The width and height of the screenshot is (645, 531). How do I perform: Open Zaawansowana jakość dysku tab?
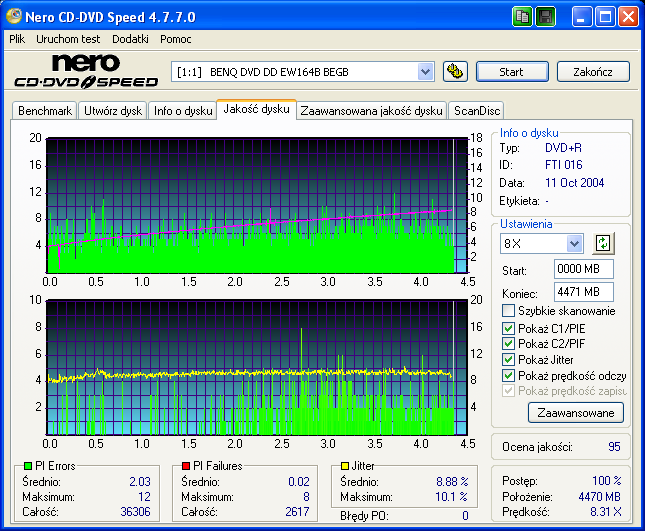(x=371, y=111)
